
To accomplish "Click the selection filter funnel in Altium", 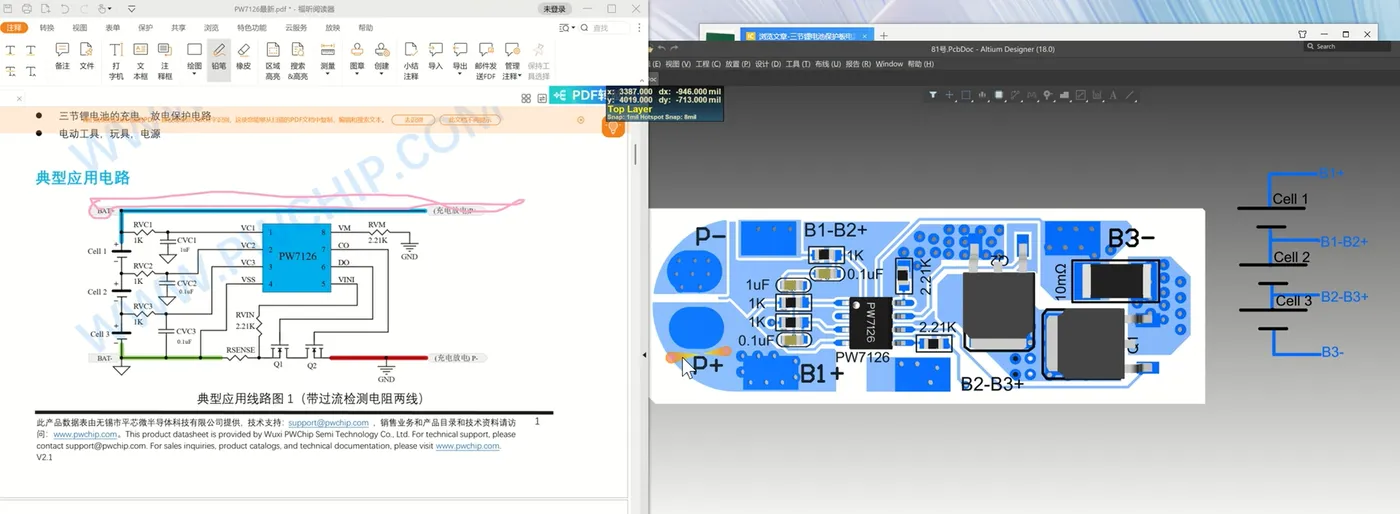I will coord(933,95).
